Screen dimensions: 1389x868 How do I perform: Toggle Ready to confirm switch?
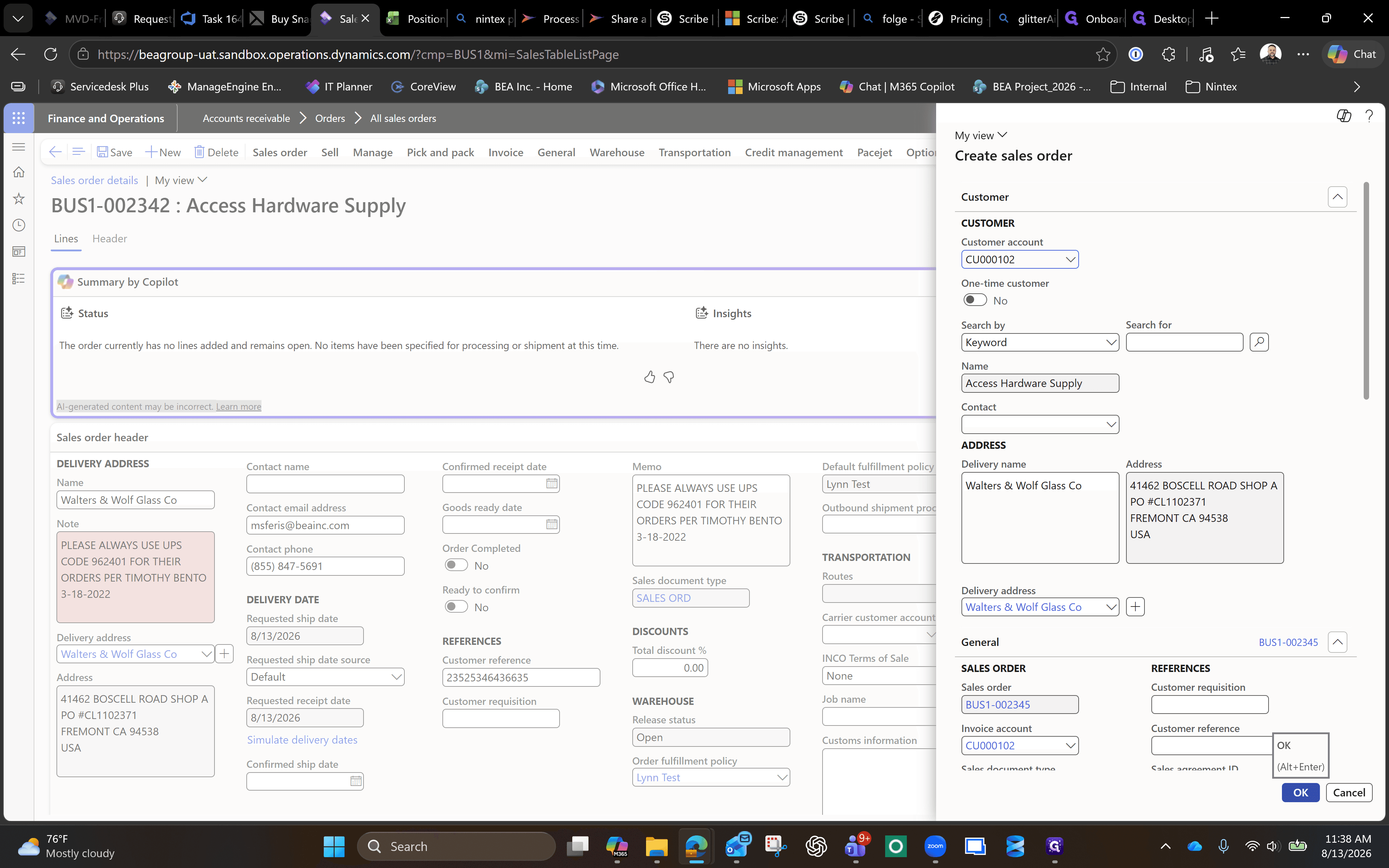[x=456, y=607]
